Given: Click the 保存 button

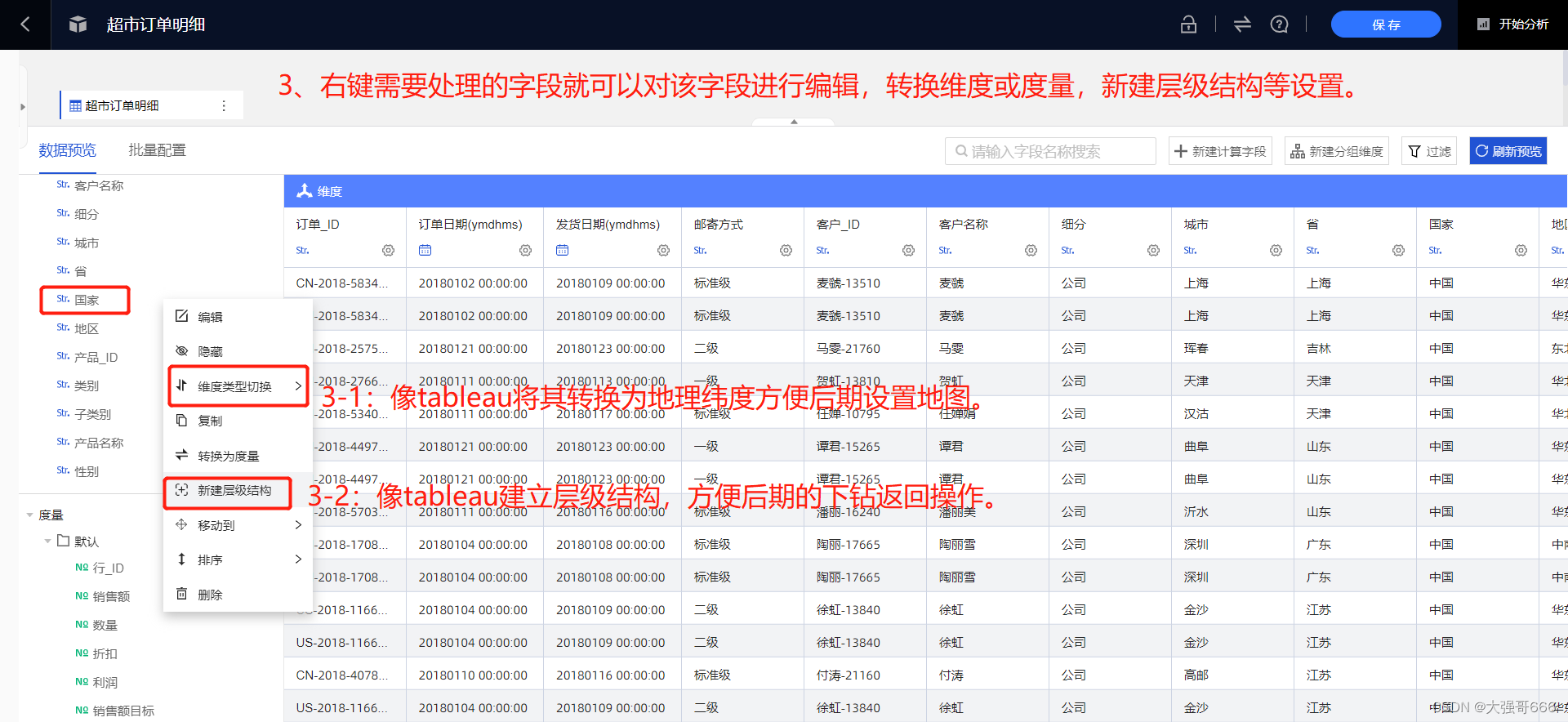Looking at the screenshot, I should [x=1386, y=25].
